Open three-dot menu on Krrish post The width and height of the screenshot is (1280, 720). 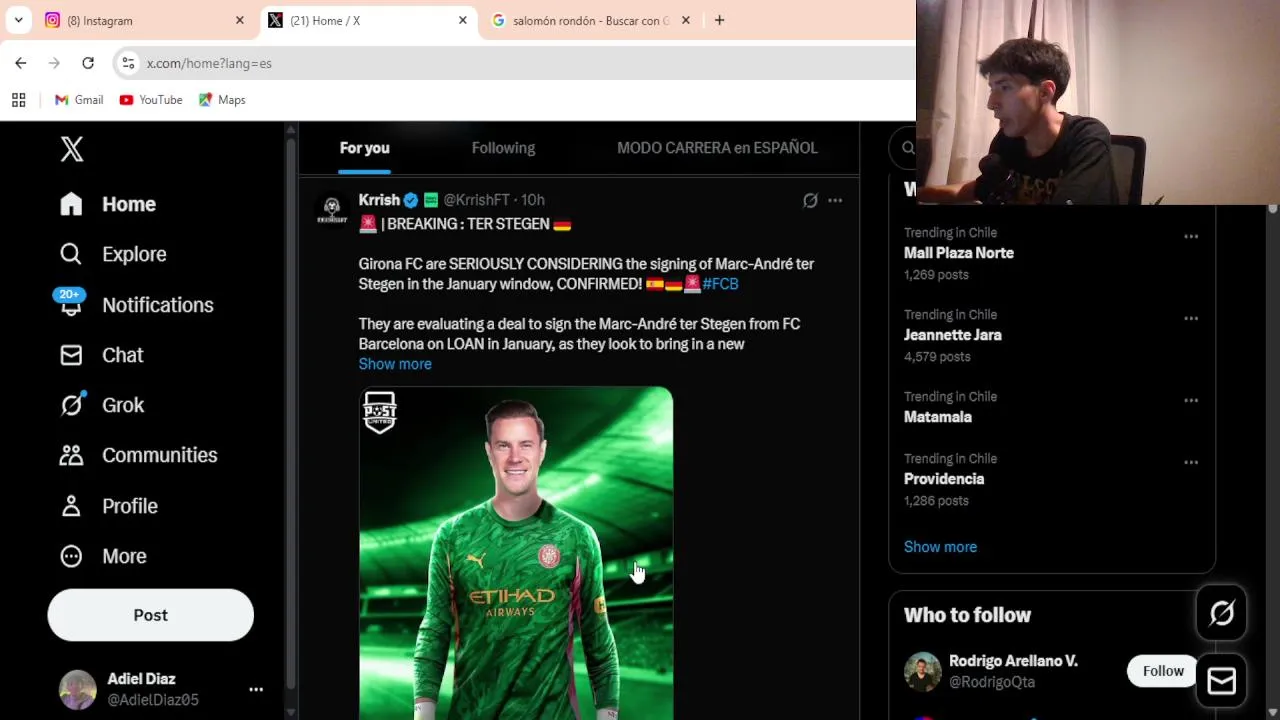point(835,200)
